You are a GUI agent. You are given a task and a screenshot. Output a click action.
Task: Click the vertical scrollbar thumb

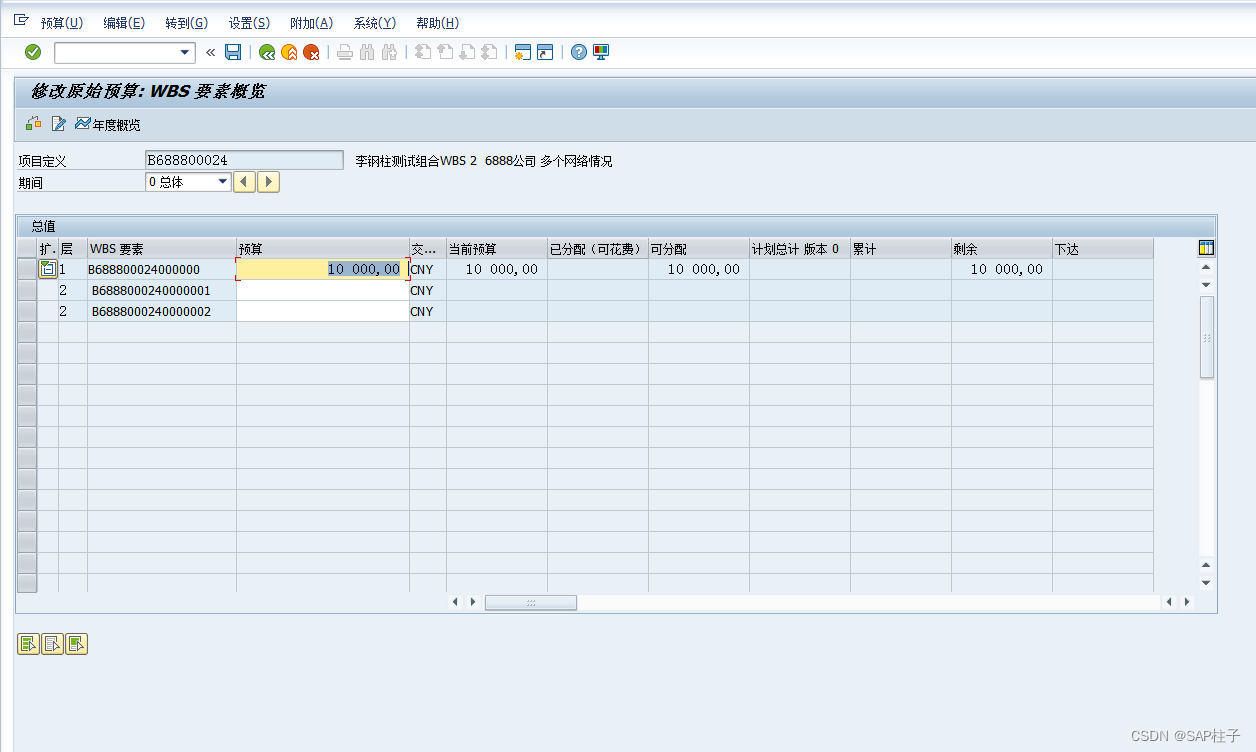point(1207,337)
